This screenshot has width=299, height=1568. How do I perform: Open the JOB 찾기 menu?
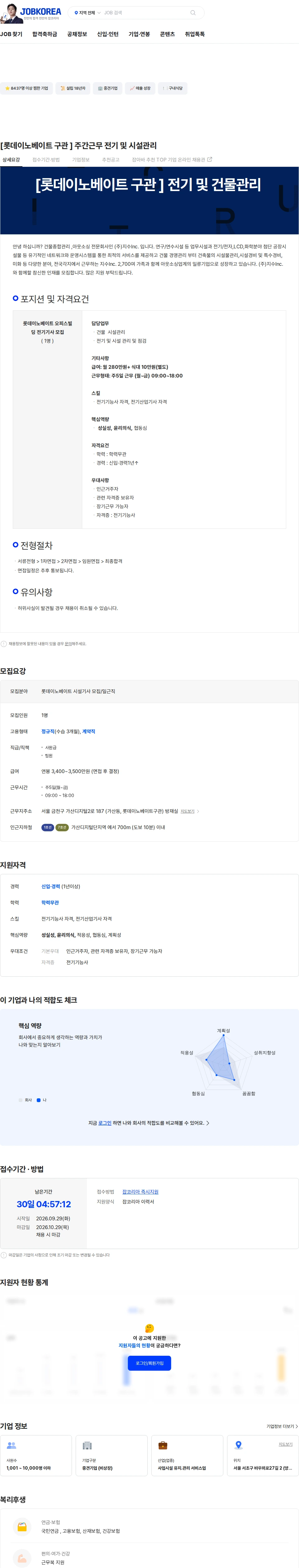(x=11, y=34)
